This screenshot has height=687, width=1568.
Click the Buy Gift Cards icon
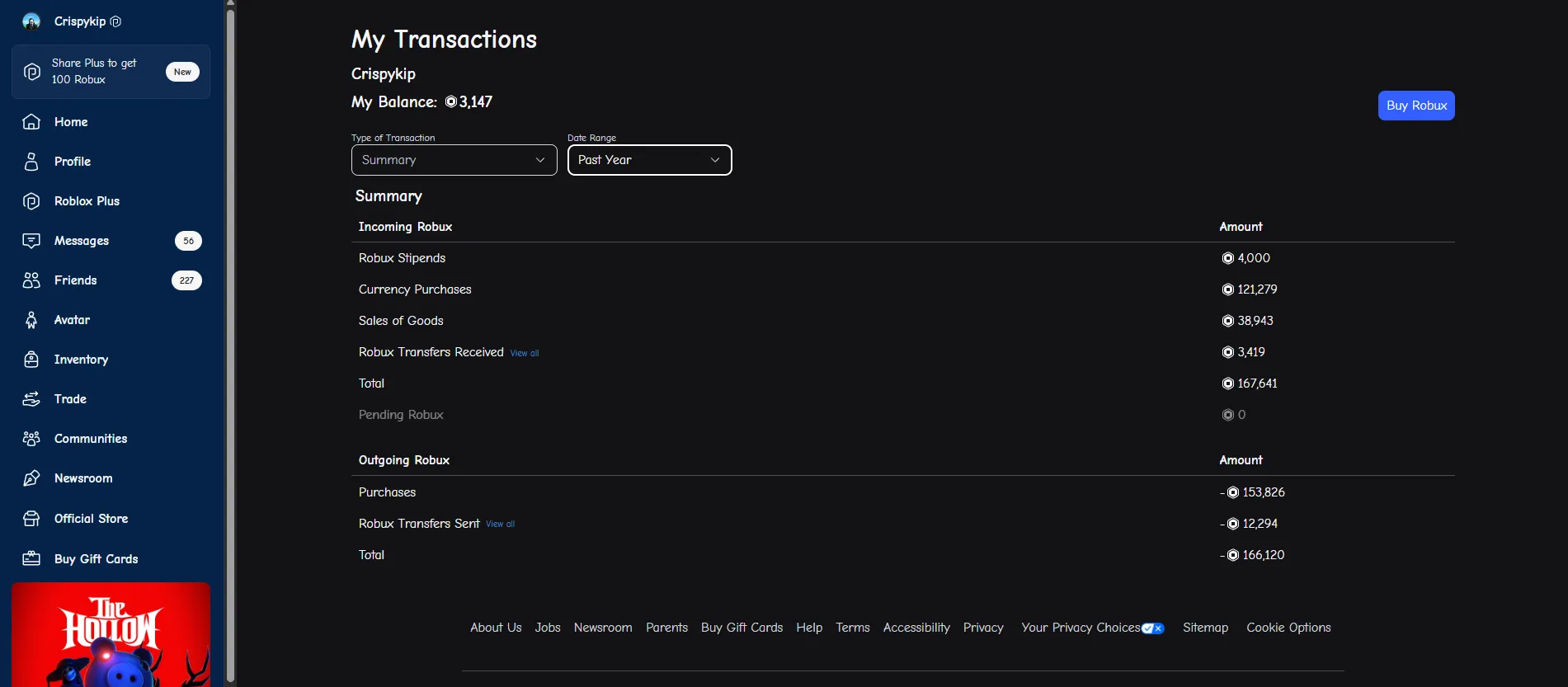[31, 559]
